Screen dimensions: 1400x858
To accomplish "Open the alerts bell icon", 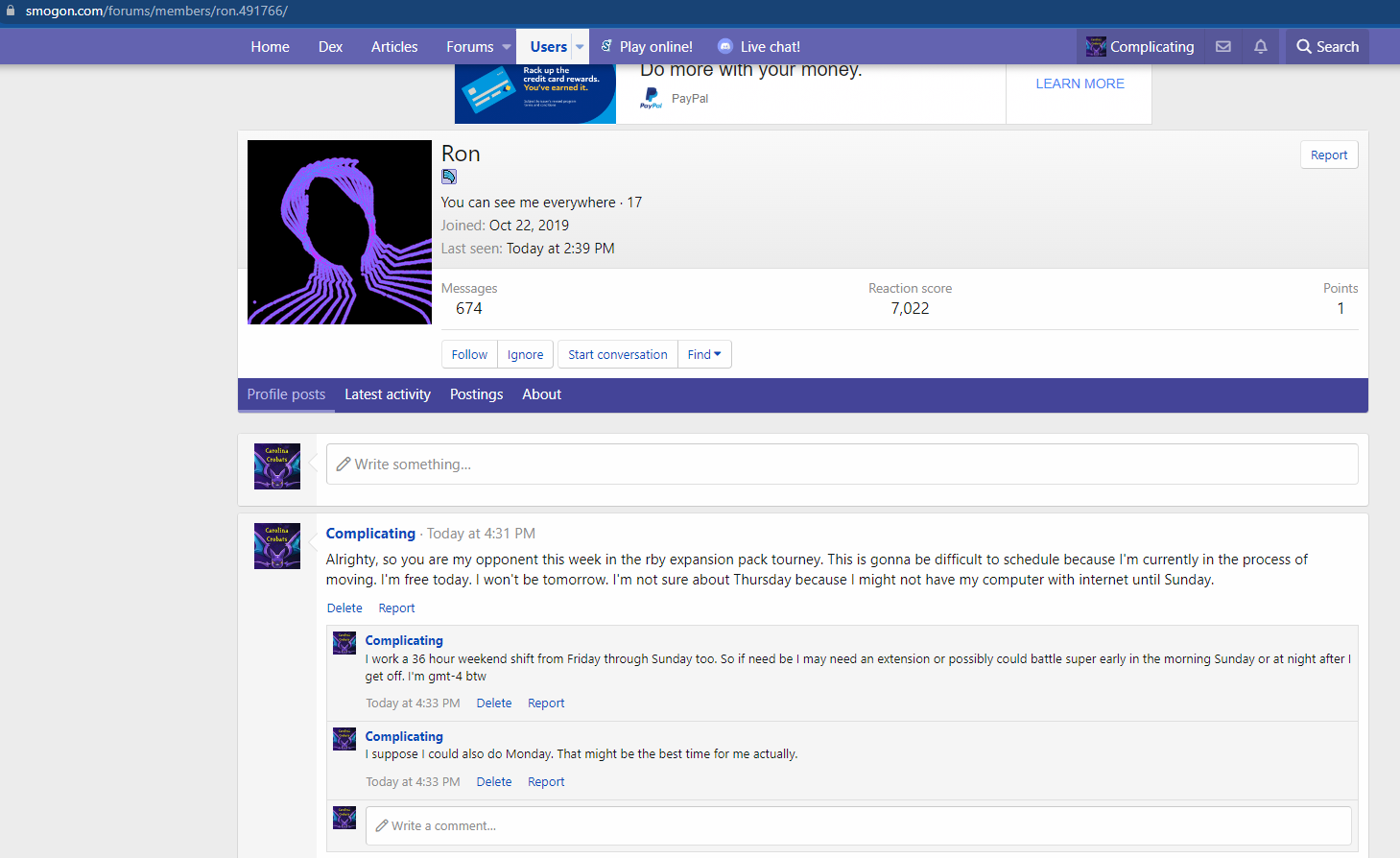I will [x=1260, y=46].
